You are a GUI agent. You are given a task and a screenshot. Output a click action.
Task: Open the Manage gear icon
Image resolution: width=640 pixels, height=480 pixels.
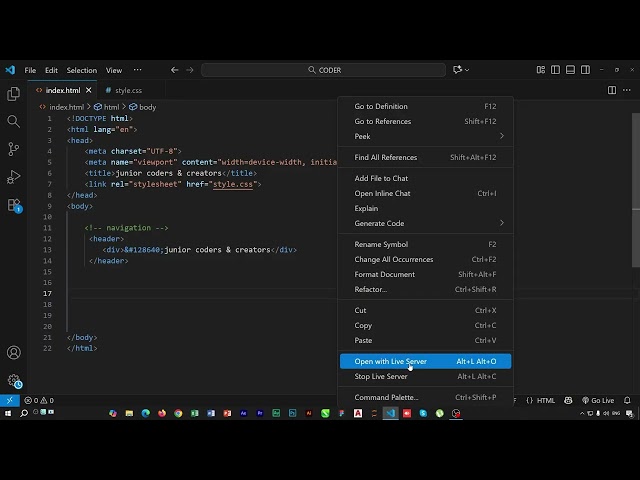14,380
